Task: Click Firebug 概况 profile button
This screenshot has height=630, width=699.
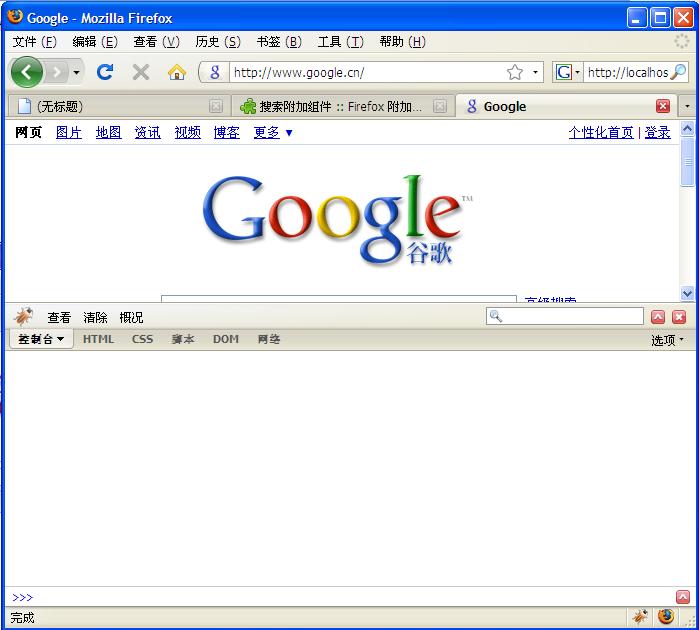Action: pos(131,317)
